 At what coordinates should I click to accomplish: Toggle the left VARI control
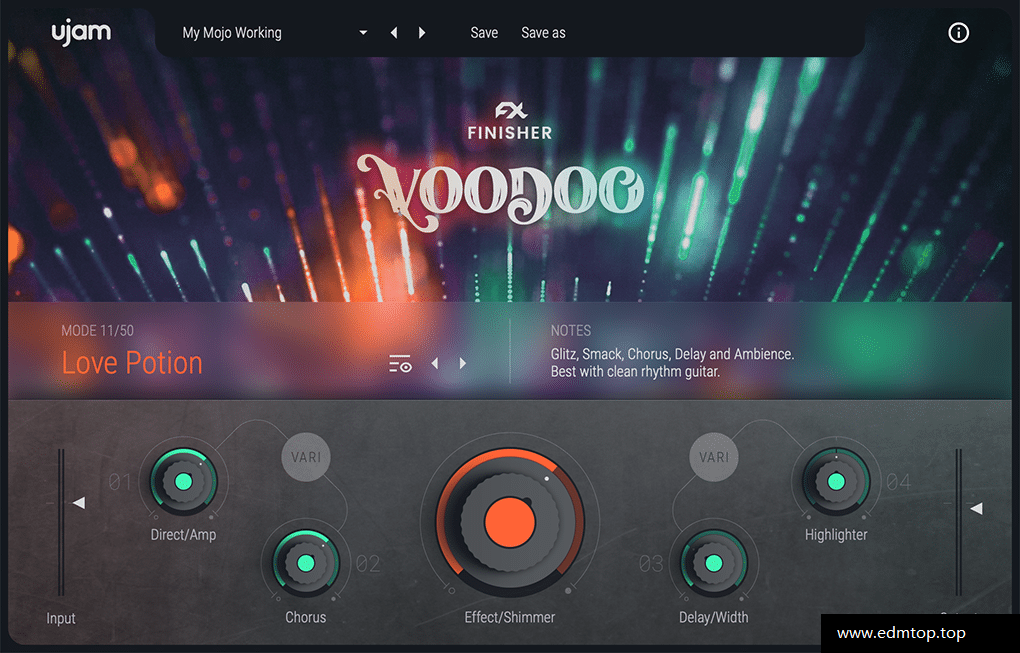(x=305, y=457)
